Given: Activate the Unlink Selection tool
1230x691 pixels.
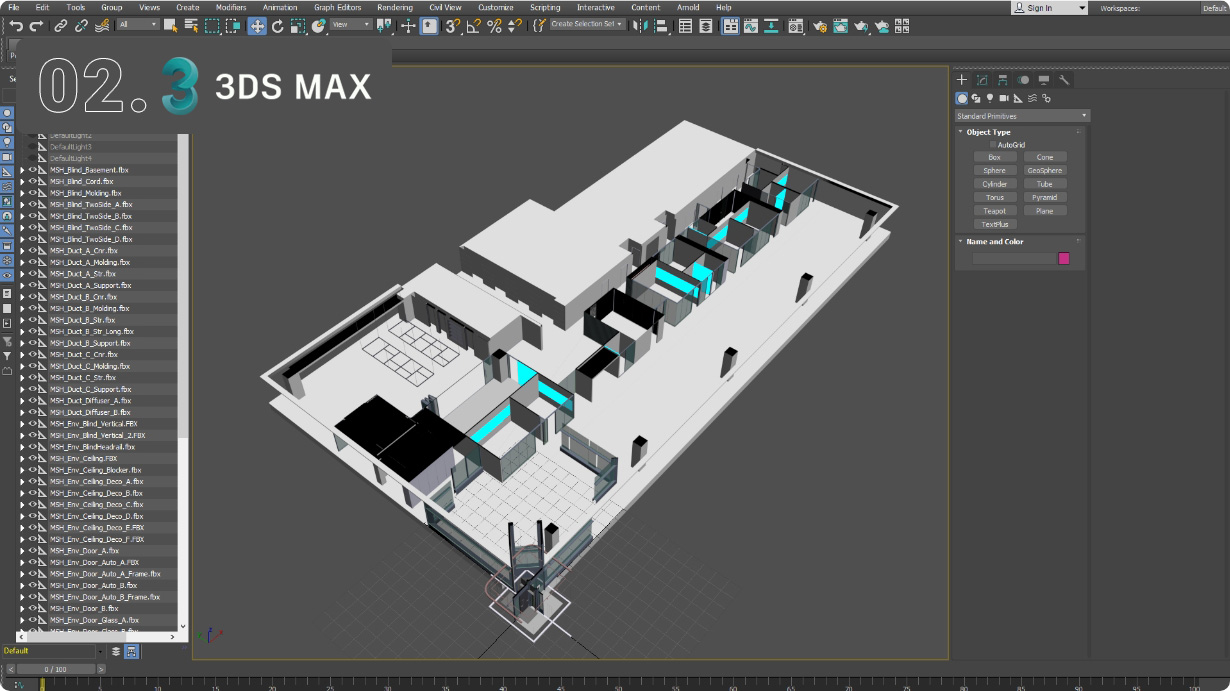Looking at the screenshot, I should [81, 26].
